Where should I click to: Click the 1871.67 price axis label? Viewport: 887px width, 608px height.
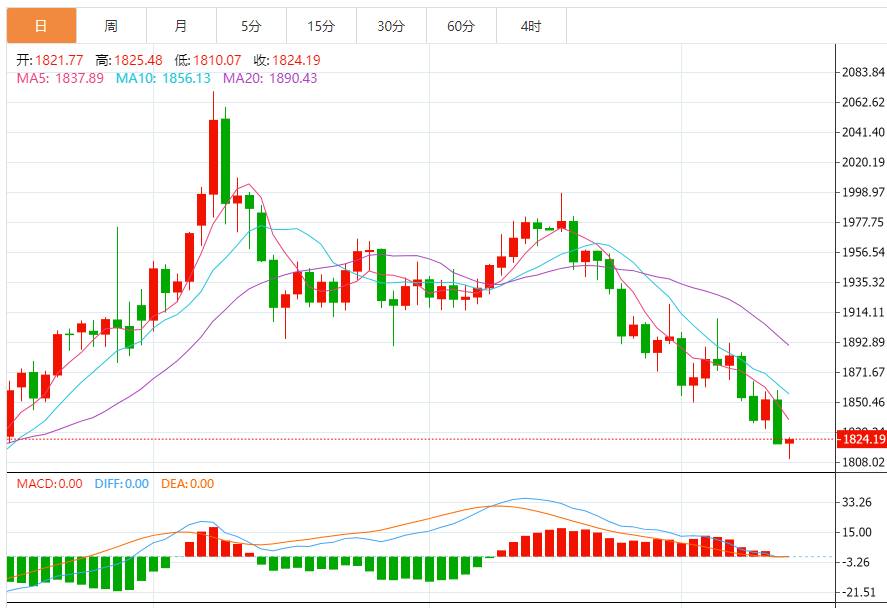click(863, 372)
